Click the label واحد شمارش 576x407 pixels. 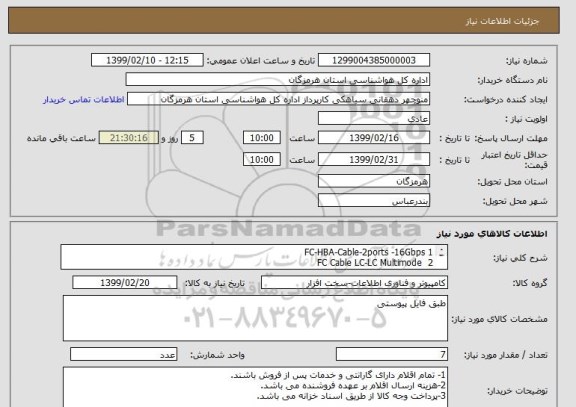click(217, 355)
